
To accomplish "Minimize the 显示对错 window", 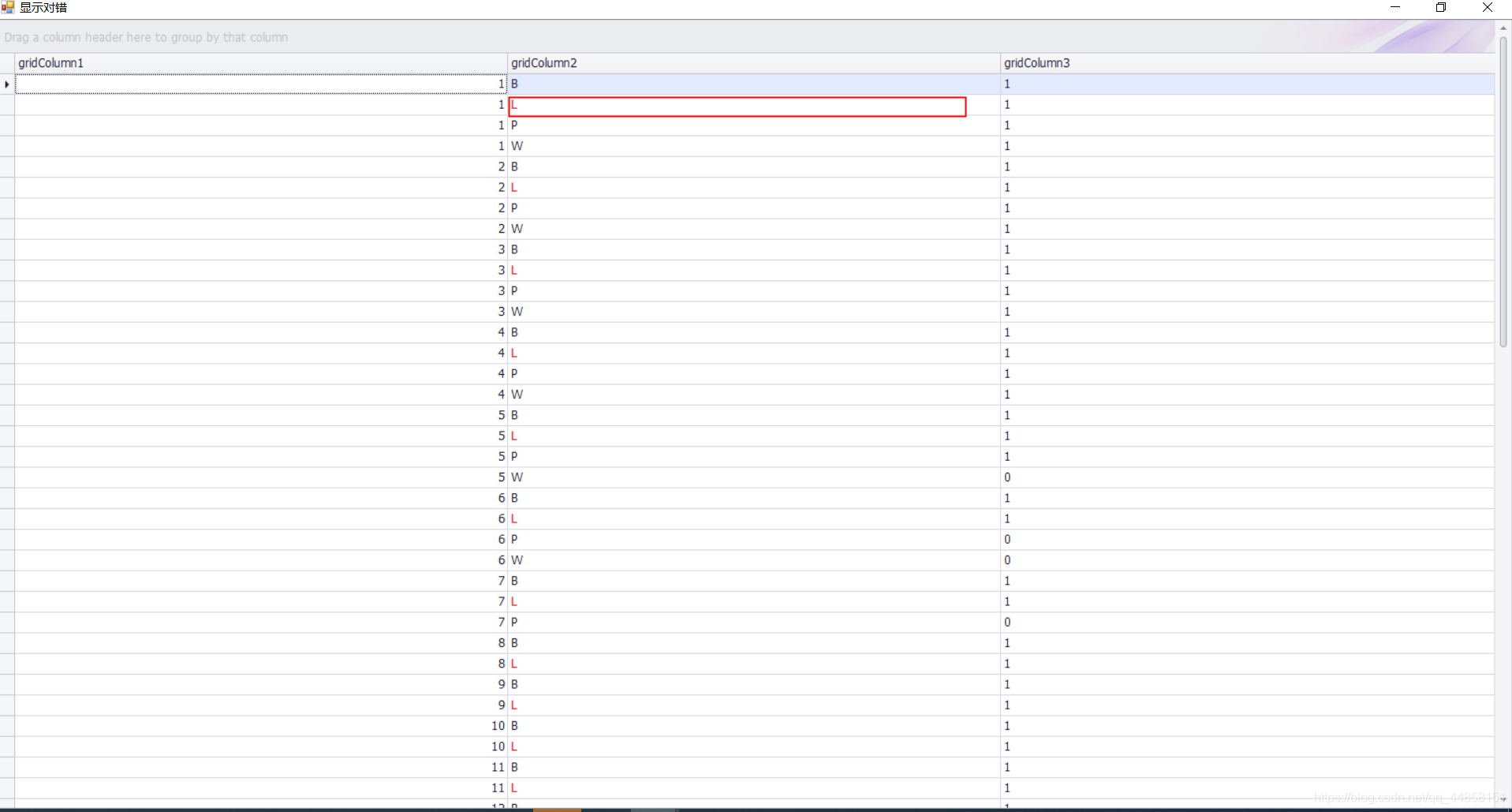I will [1395, 8].
